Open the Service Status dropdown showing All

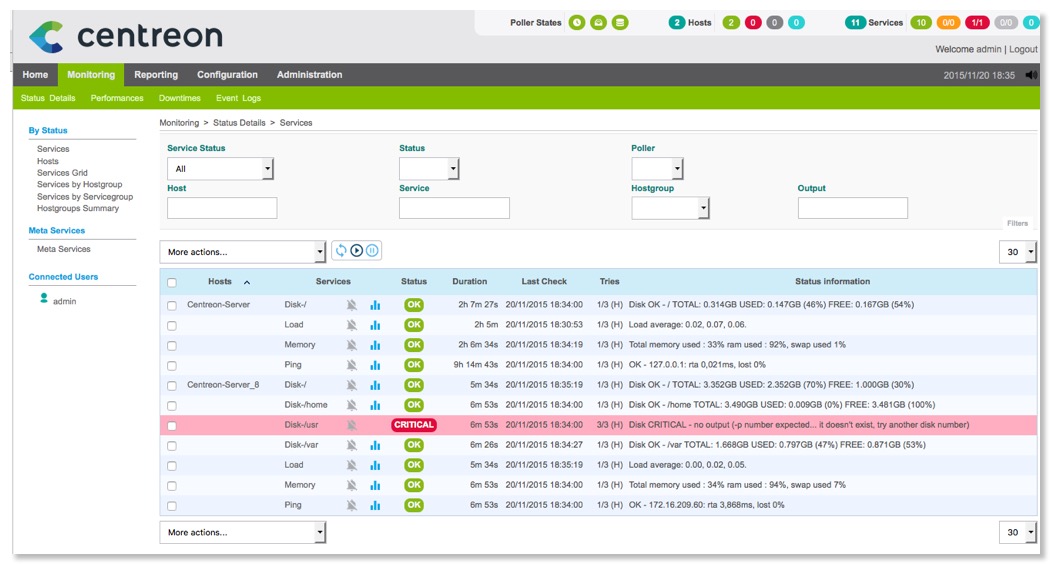click(220, 169)
